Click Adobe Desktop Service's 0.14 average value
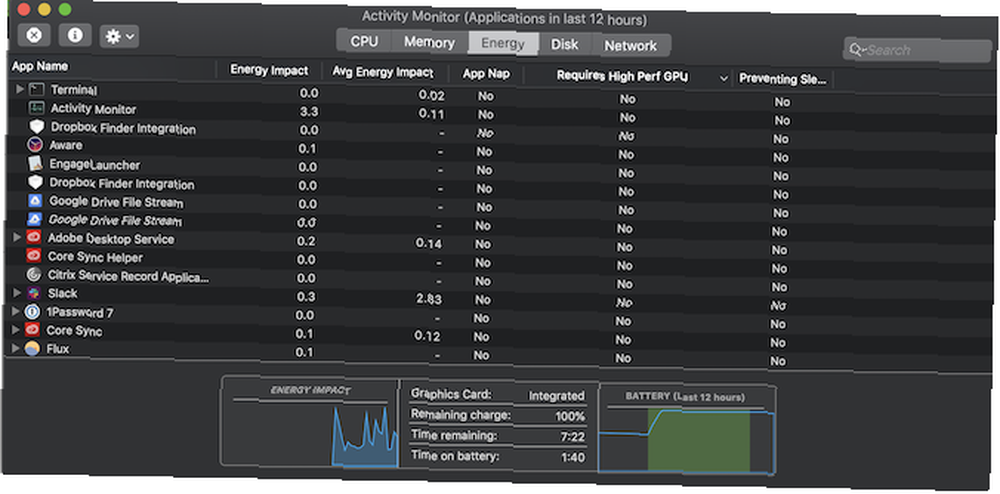 point(429,243)
